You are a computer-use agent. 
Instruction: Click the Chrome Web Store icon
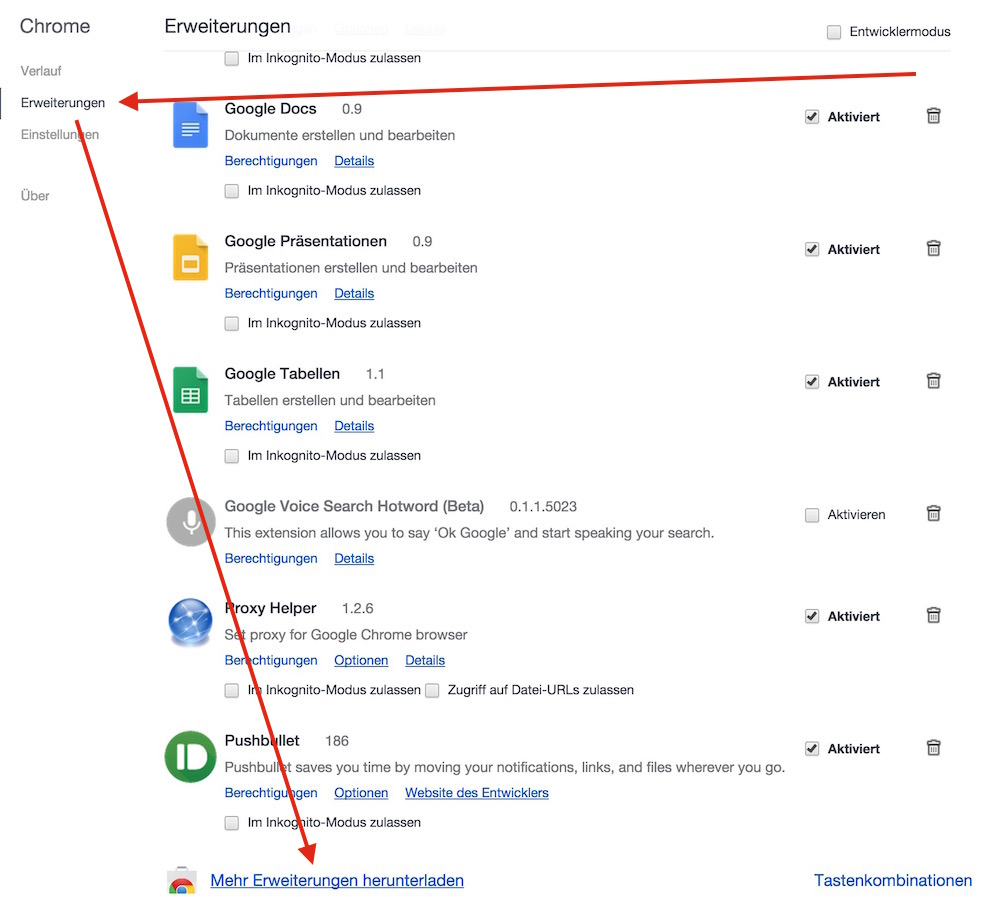pos(182,880)
